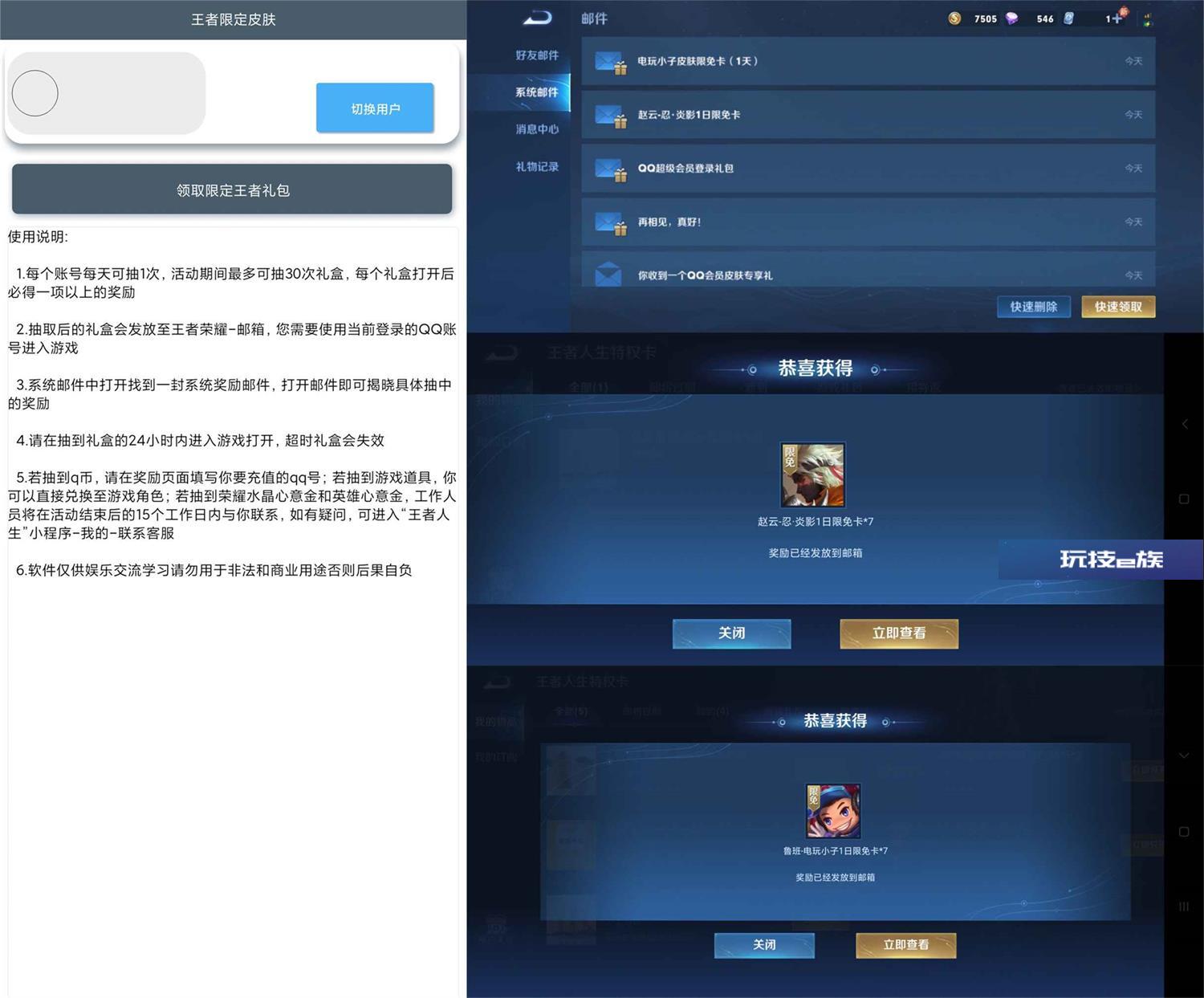Click 立即查看 in the 鲁班 reward dialog
The image size is (1204, 998).
906,945
